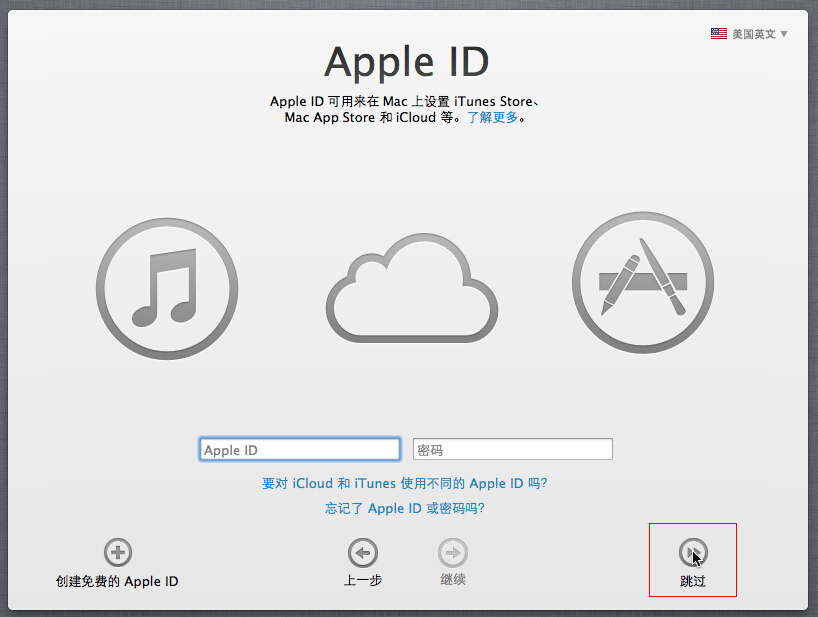Click the US flag icon
The height and width of the screenshot is (617, 818).
[x=718, y=34]
